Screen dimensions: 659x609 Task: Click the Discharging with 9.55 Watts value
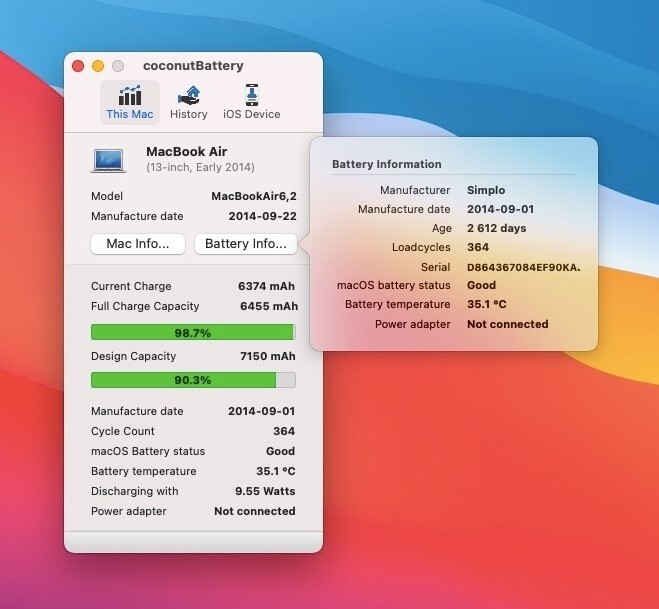265,491
